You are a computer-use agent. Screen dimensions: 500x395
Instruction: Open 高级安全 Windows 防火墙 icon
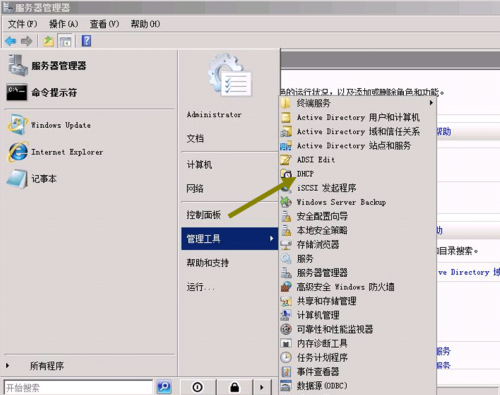tap(286, 287)
